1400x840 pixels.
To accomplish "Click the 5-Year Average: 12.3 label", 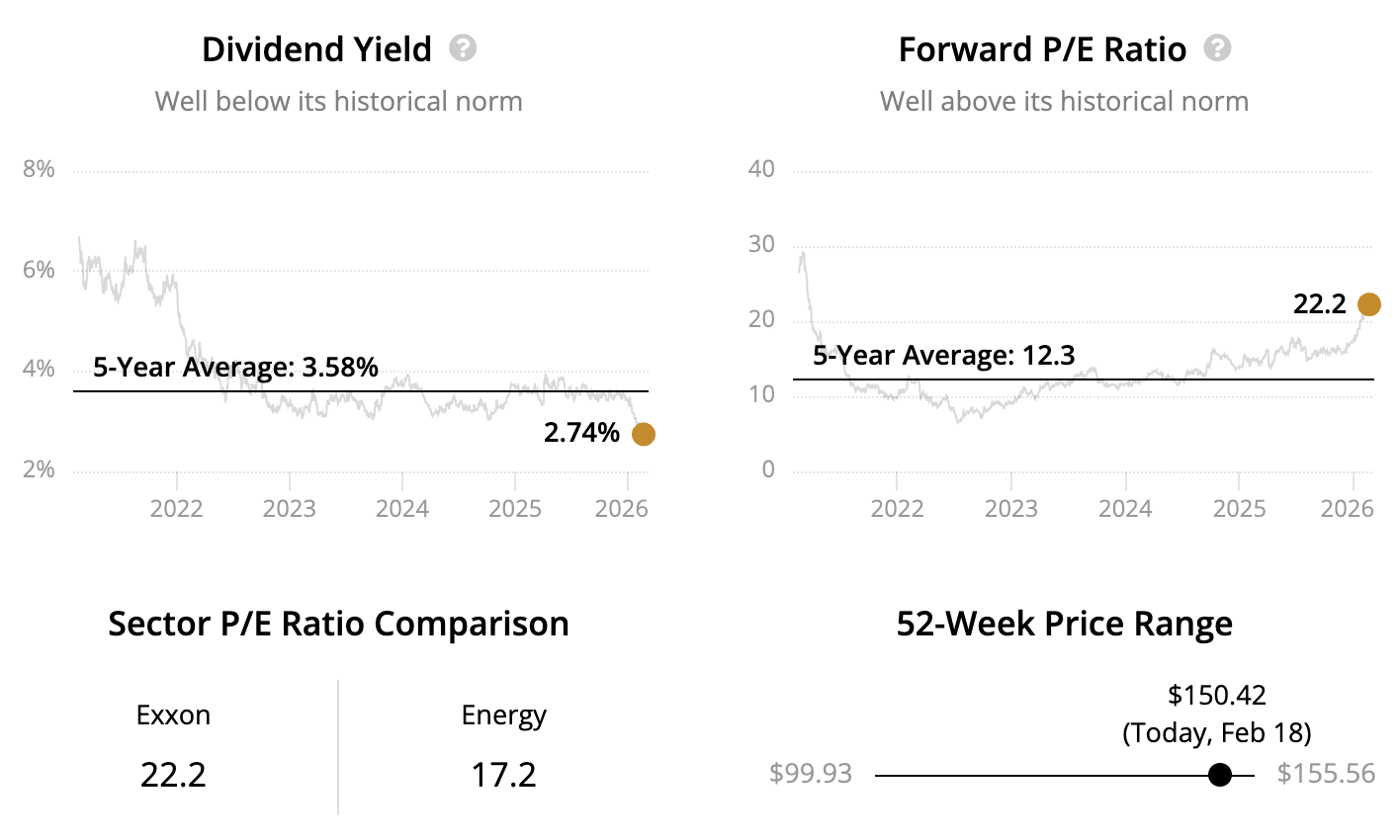I will tap(943, 356).
